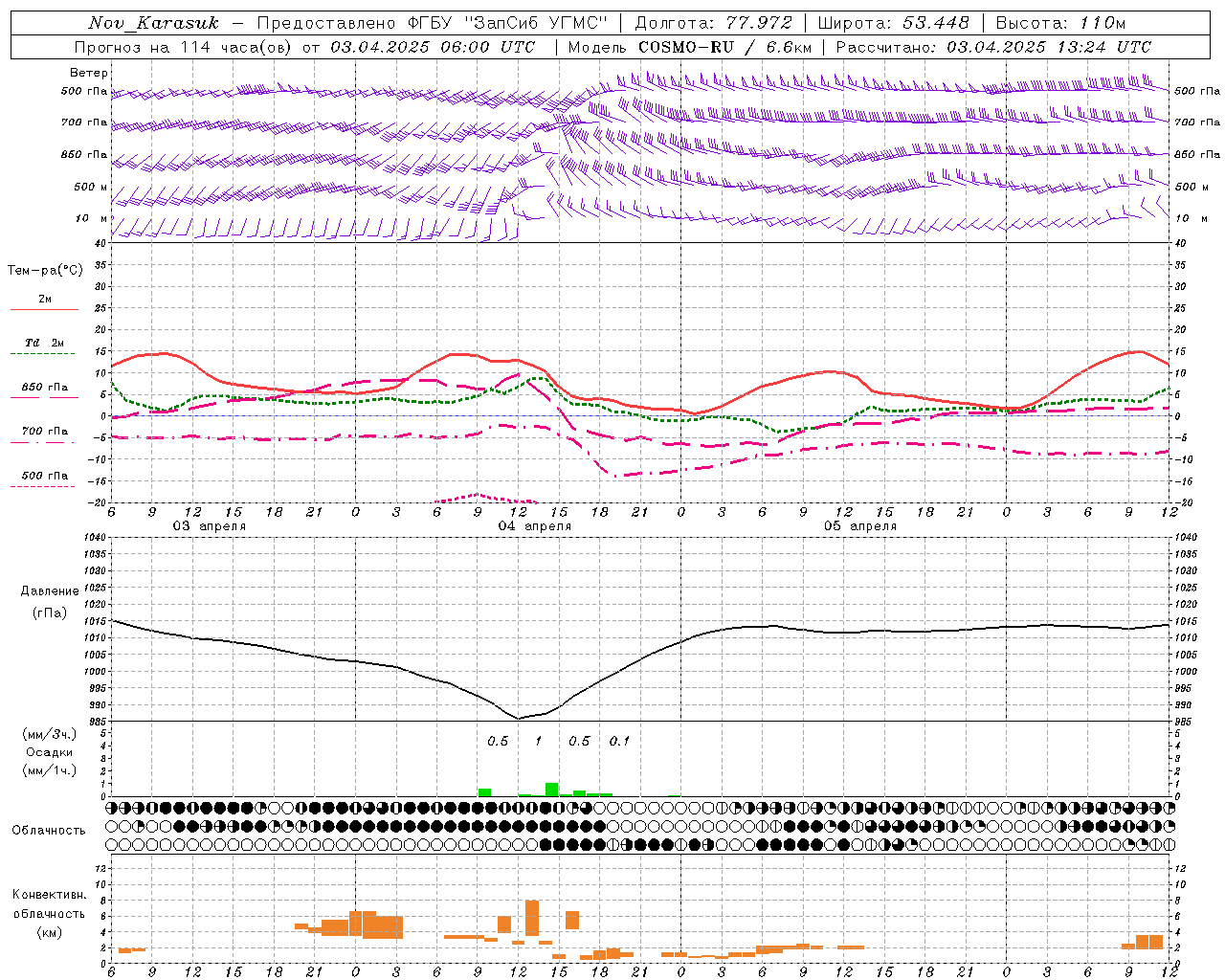Viewport: 1225px width, 980px height.
Task: Click the Ветер wind panel label
Action: (x=89, y=73)
